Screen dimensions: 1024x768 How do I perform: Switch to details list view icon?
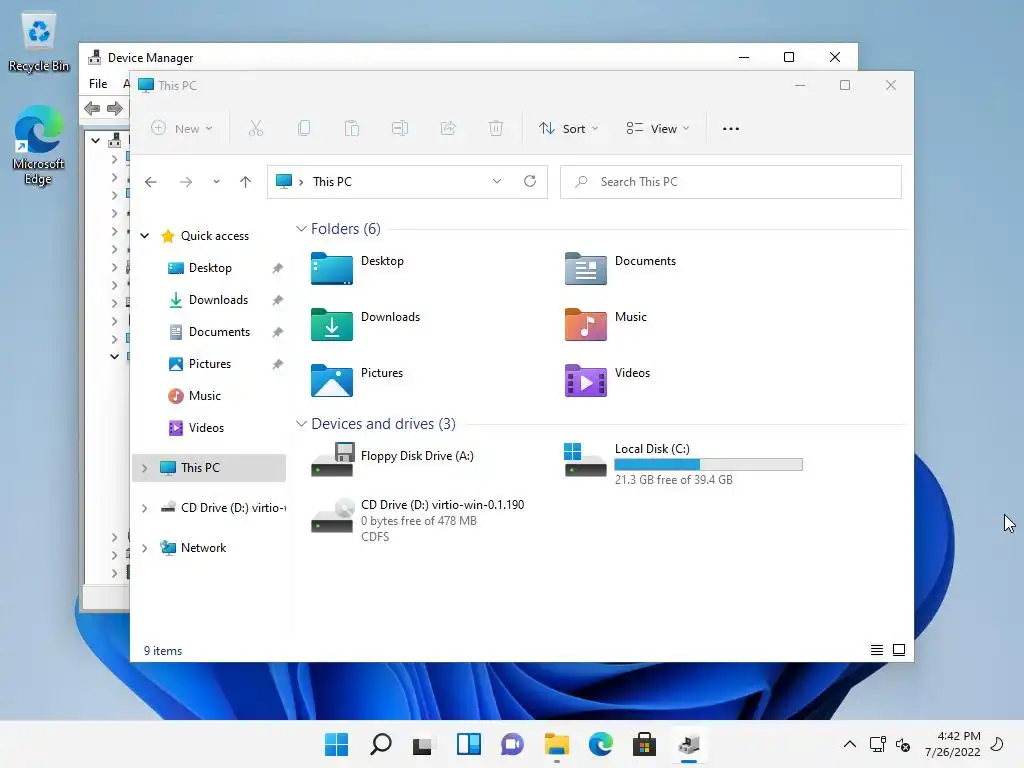click(x=876, y=650)
